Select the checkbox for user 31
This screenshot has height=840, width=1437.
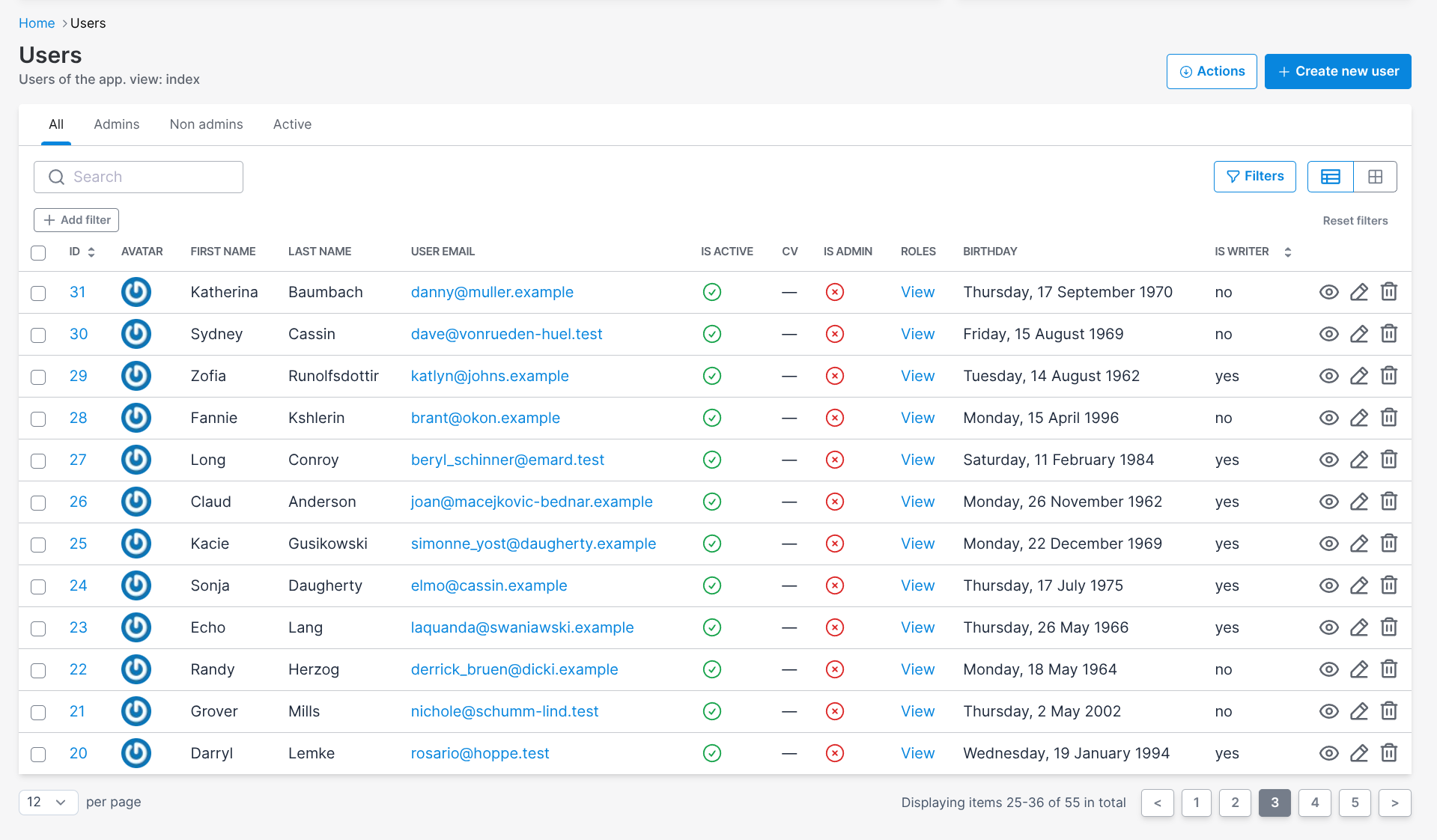pos(38,293)
